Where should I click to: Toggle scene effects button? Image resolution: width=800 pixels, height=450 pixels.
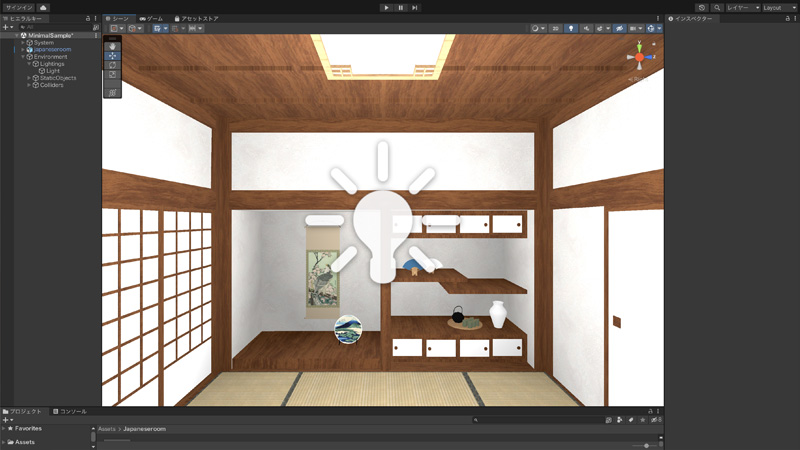[x=600, y=29]
